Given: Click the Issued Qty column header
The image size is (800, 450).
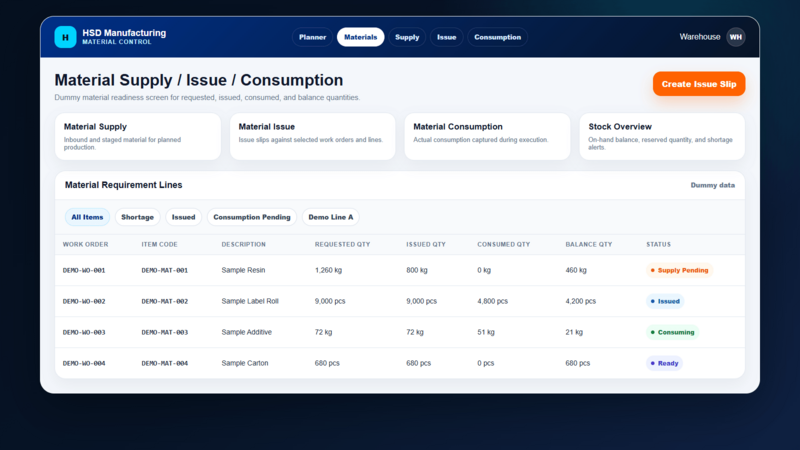Looking at the screenshot, I should tap(426, 244).
